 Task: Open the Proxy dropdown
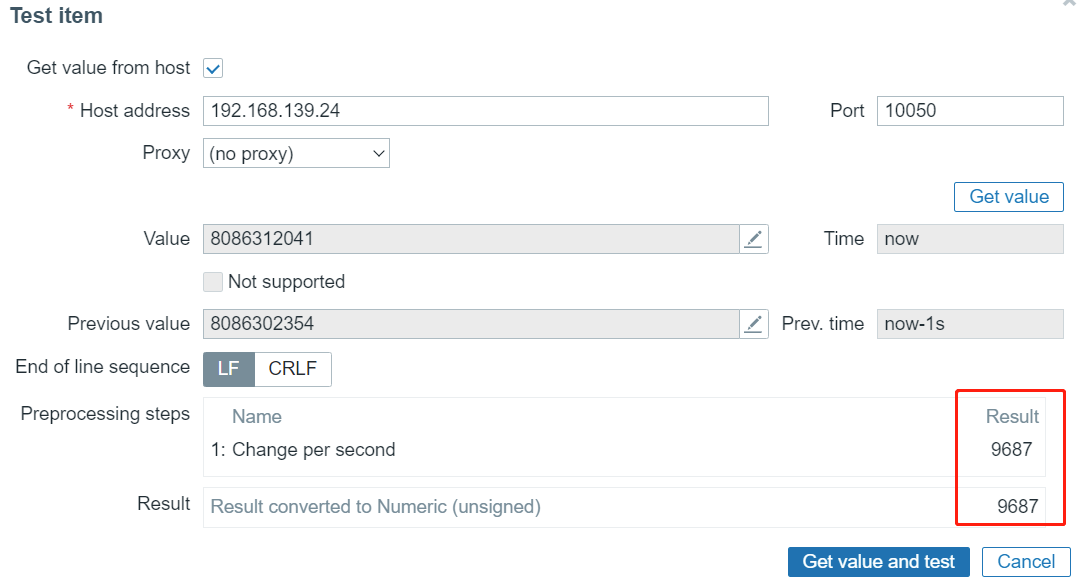[x=296, y=154]
